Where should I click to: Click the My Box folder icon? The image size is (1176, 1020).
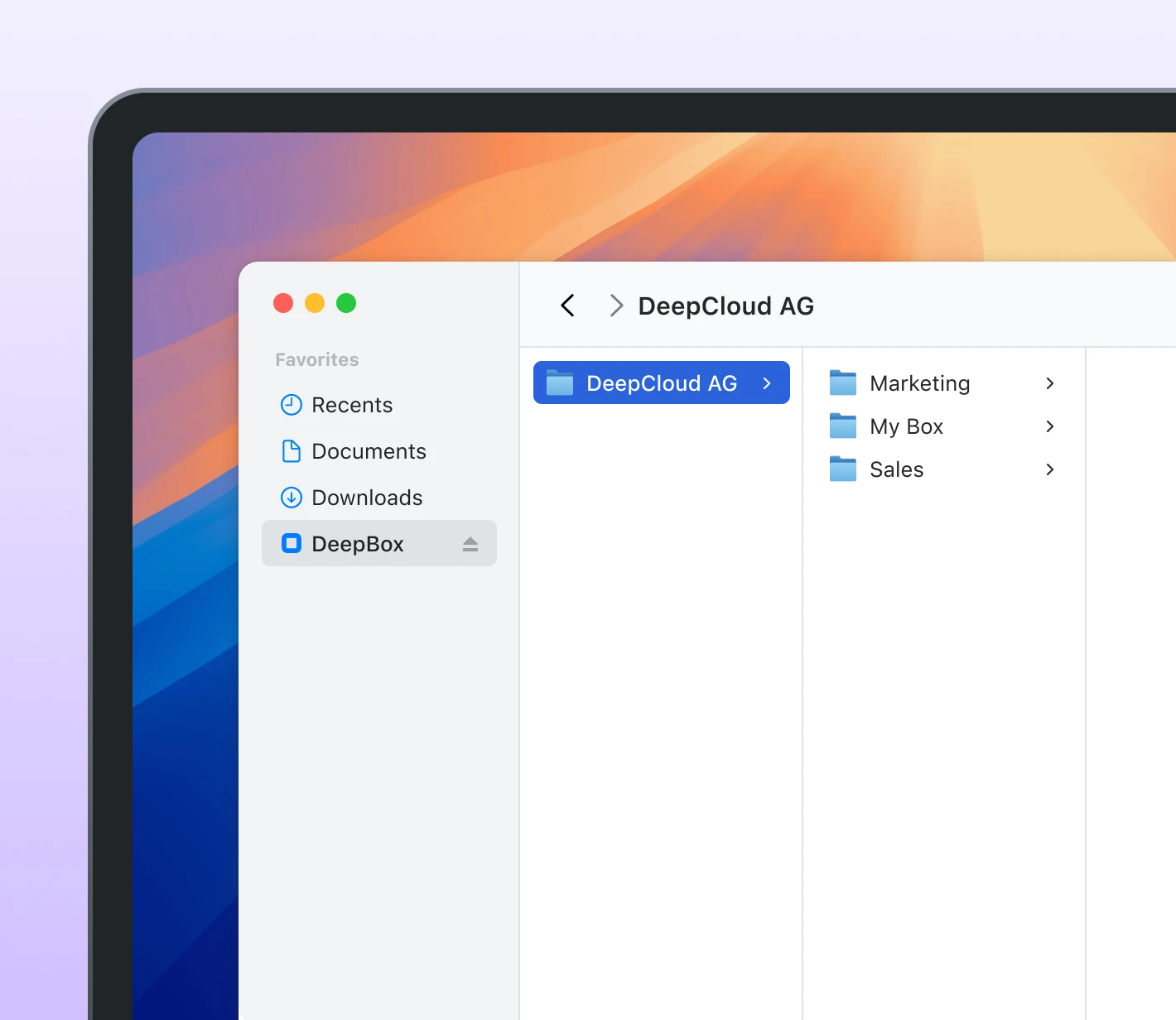pyautogui.click(x=843, y=426)
